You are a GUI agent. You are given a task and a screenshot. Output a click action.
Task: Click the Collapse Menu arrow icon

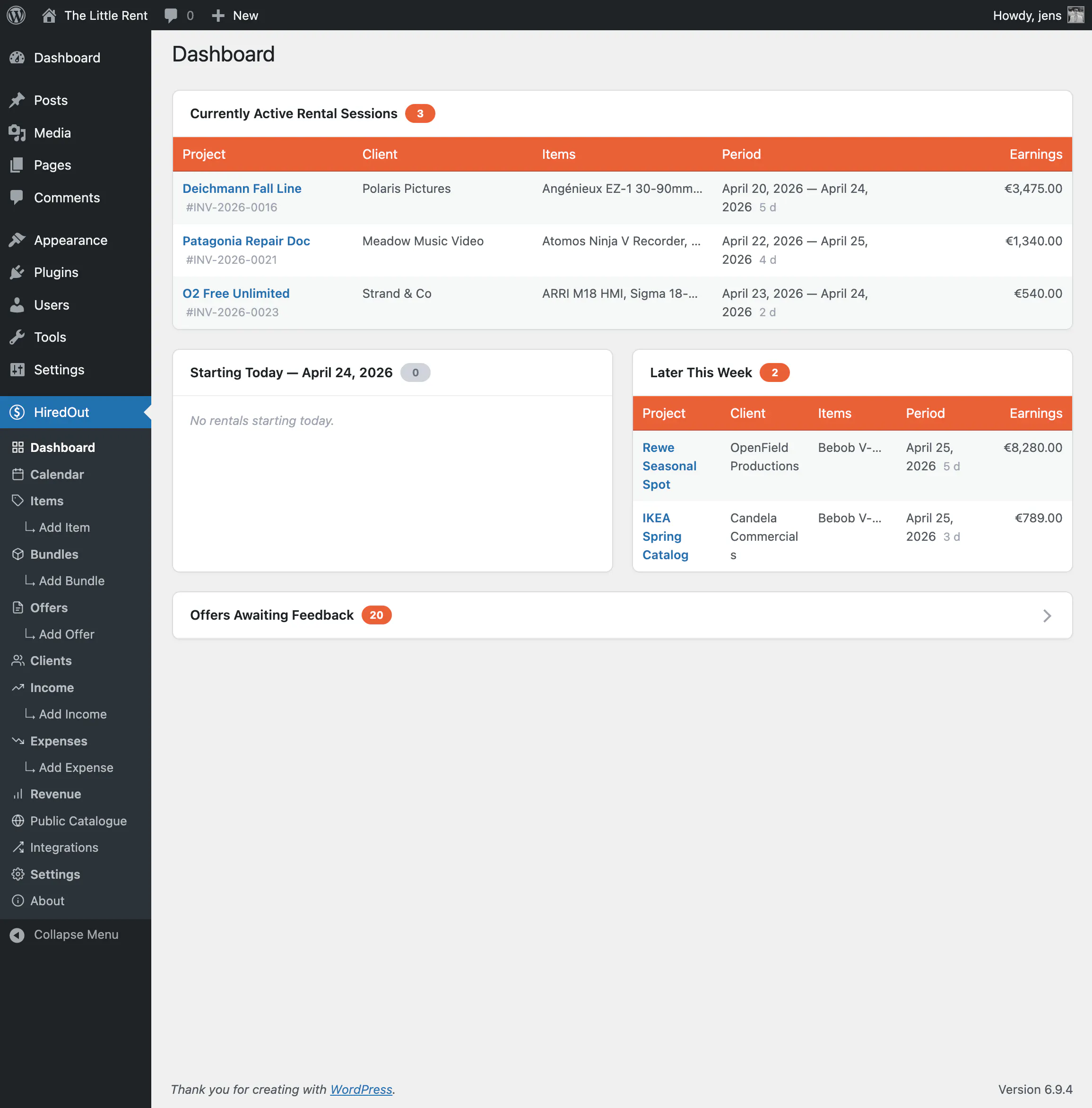17,935
